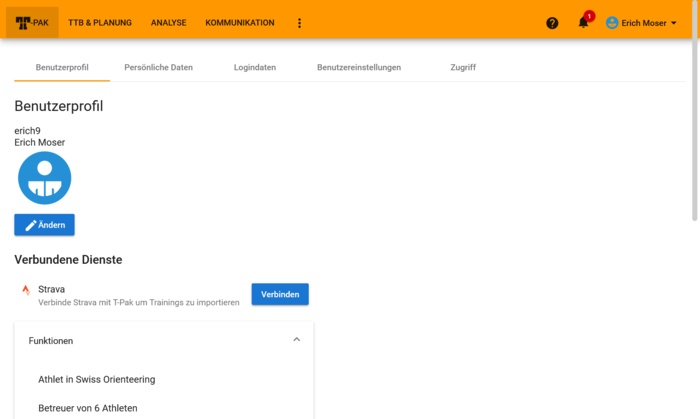Viewport: 700px width, 419px height.
Task: Select the Benutzerprofil tab
Action: (x=62, y=67)
